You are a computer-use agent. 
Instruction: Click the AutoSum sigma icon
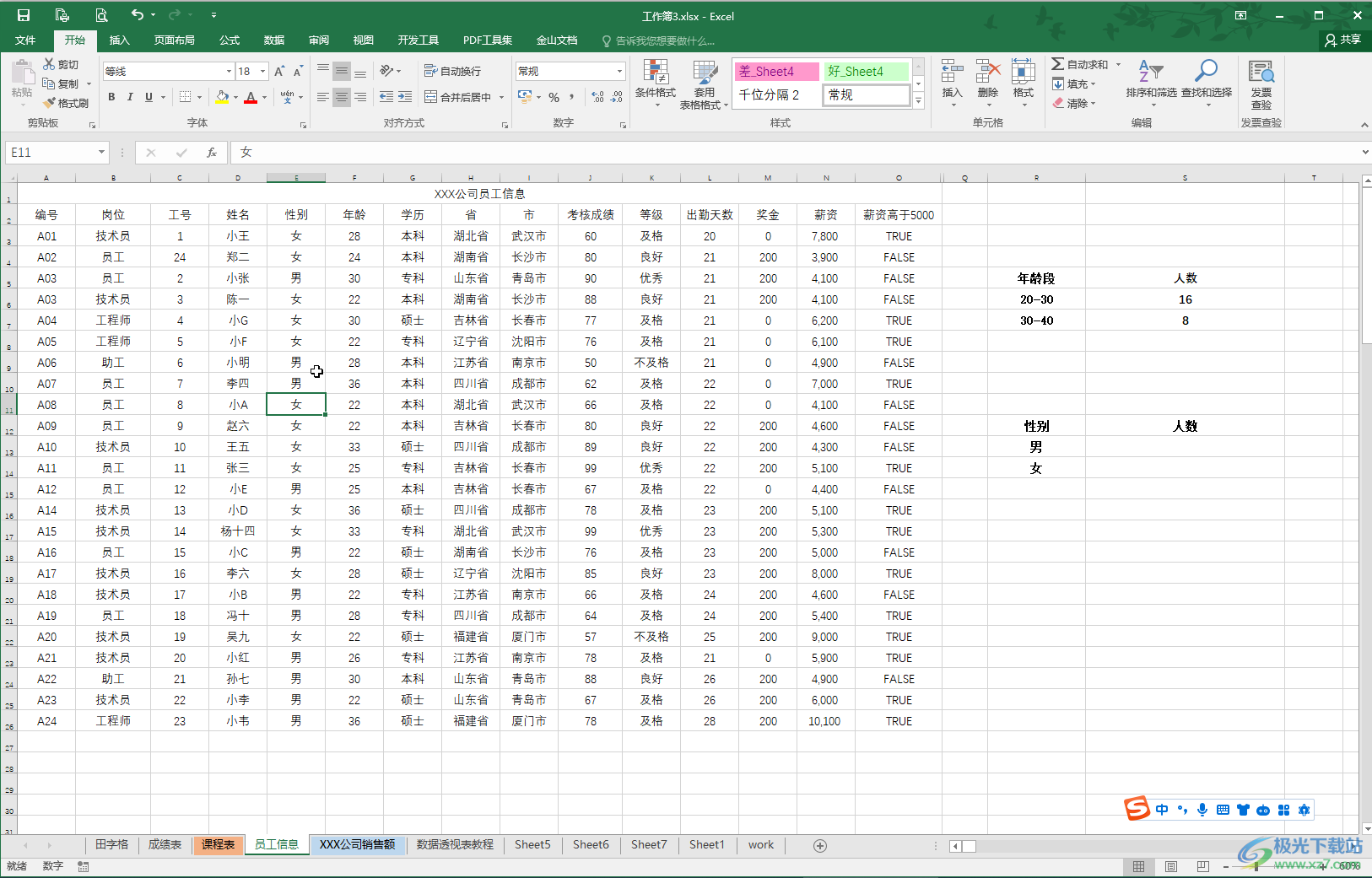(1058, 64)
